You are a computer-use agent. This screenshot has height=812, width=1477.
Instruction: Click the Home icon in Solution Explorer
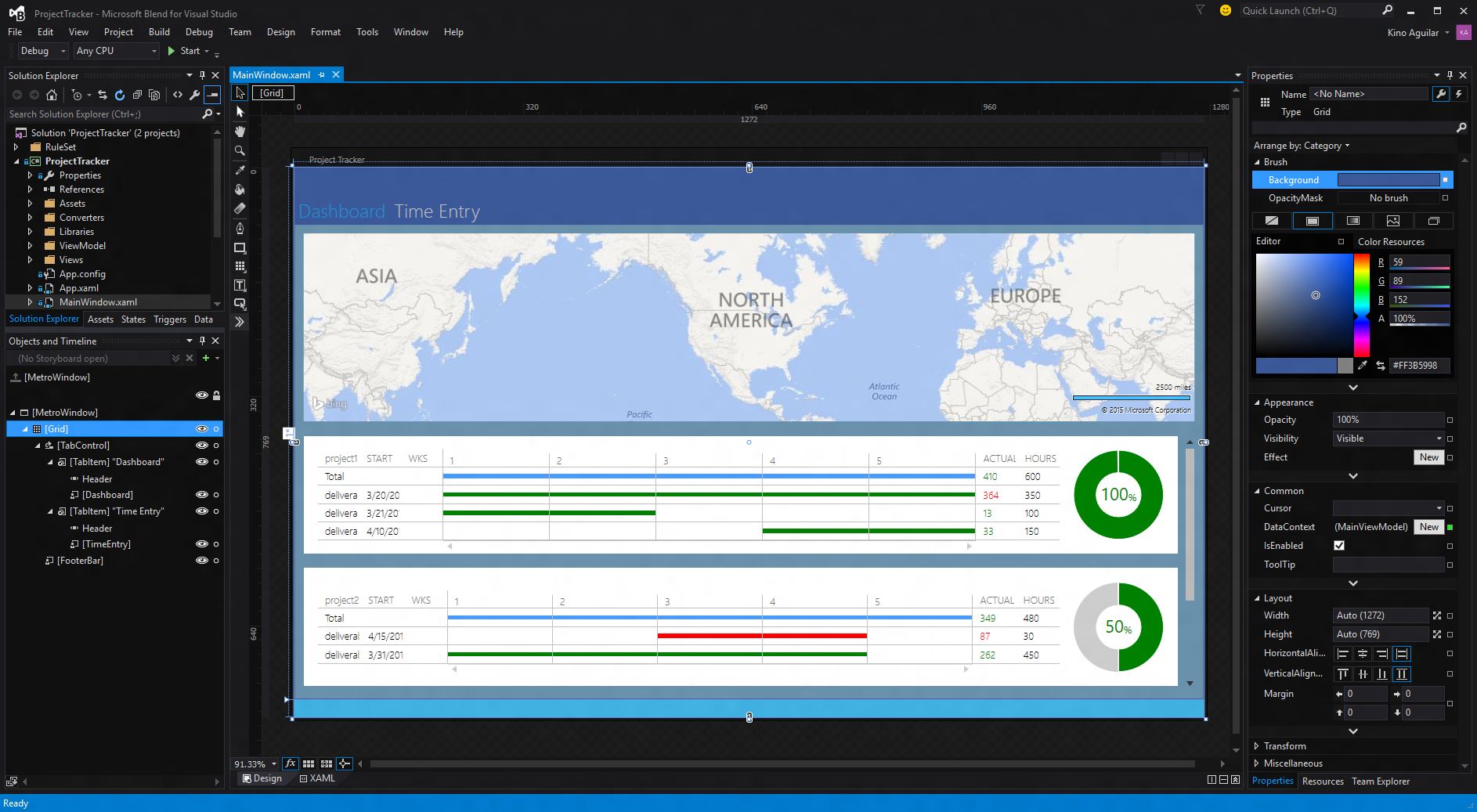(x=52, y=95)
